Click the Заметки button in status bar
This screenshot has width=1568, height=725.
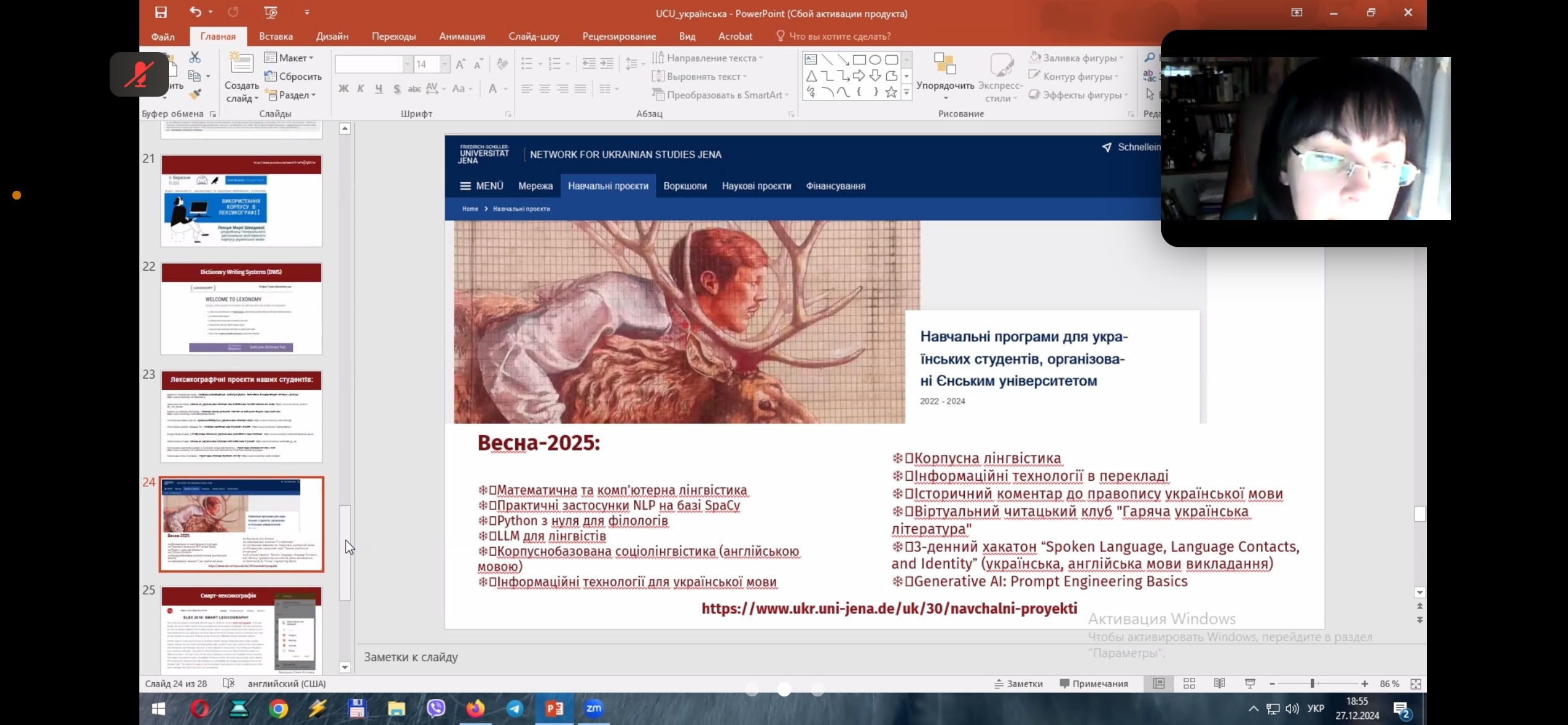pyautogui.click(x=1019, y=683)
